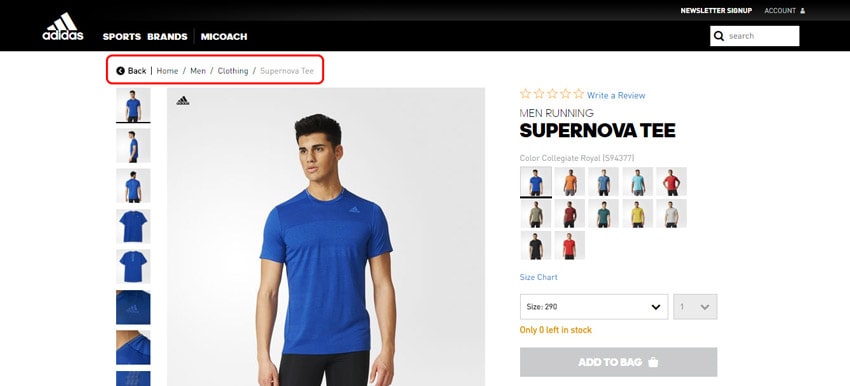The height and width of the screenshot is (386, 850).
Task: Click the first rating star
Action: pyautogui.click(x=525, y=94)
